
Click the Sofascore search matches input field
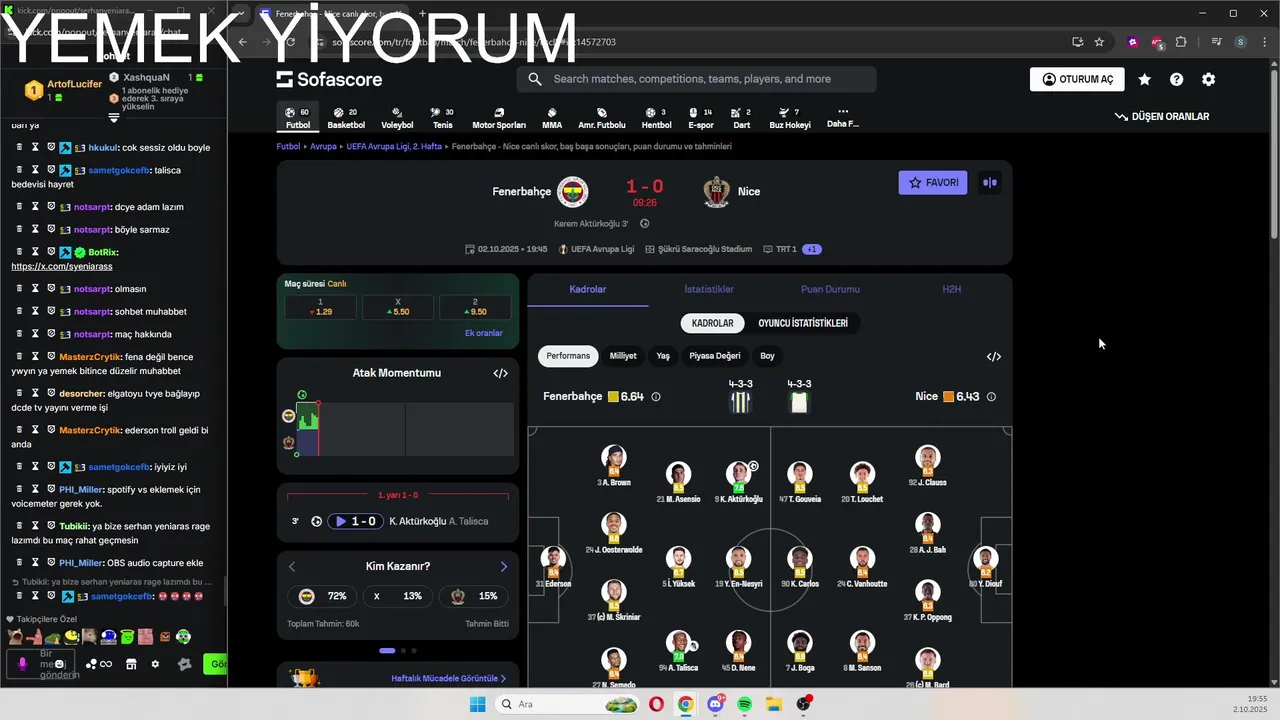point(696,79)
